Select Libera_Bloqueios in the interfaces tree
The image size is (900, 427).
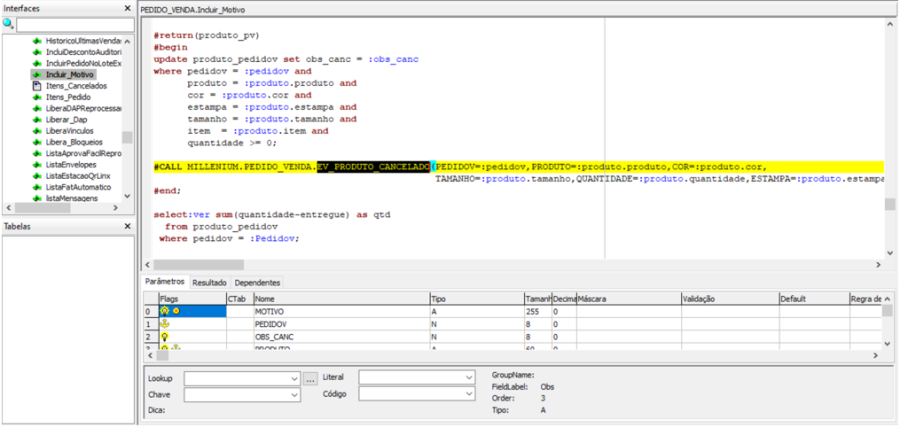[x=76, y=142]
